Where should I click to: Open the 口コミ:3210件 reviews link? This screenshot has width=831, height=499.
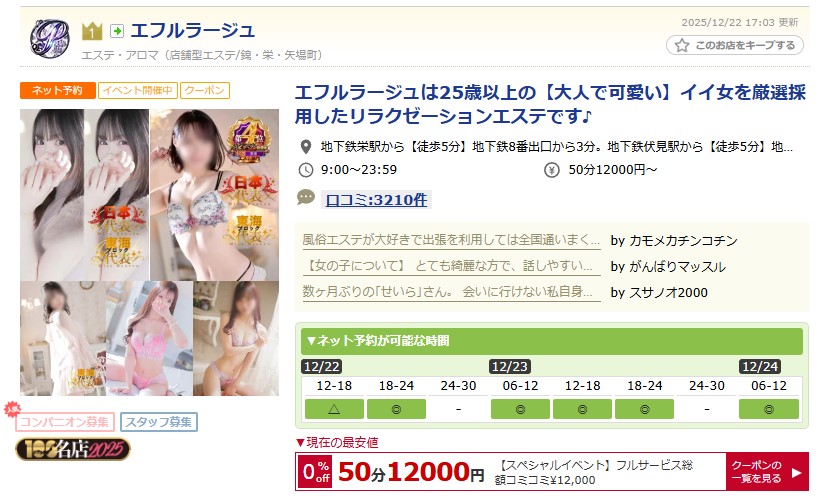pos(376,200)
